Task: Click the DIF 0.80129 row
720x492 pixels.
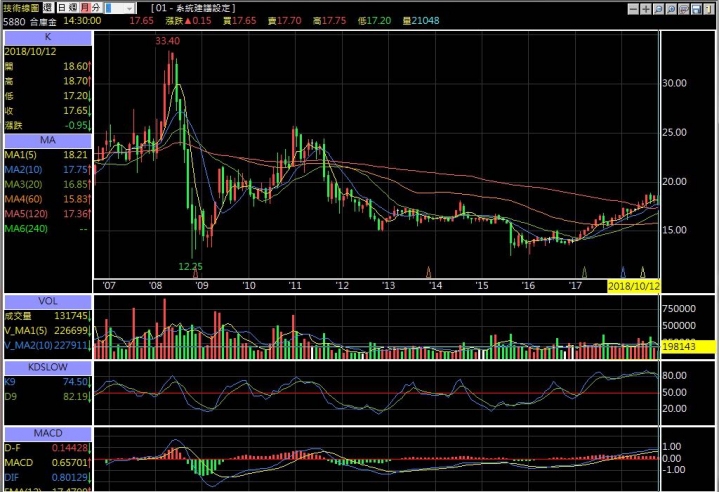Action: [x=48, y=477]
